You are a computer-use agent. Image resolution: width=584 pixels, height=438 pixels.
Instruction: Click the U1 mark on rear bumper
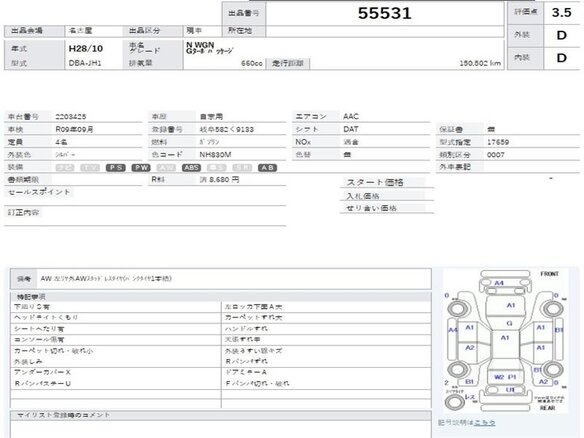(x=510, y=390)
